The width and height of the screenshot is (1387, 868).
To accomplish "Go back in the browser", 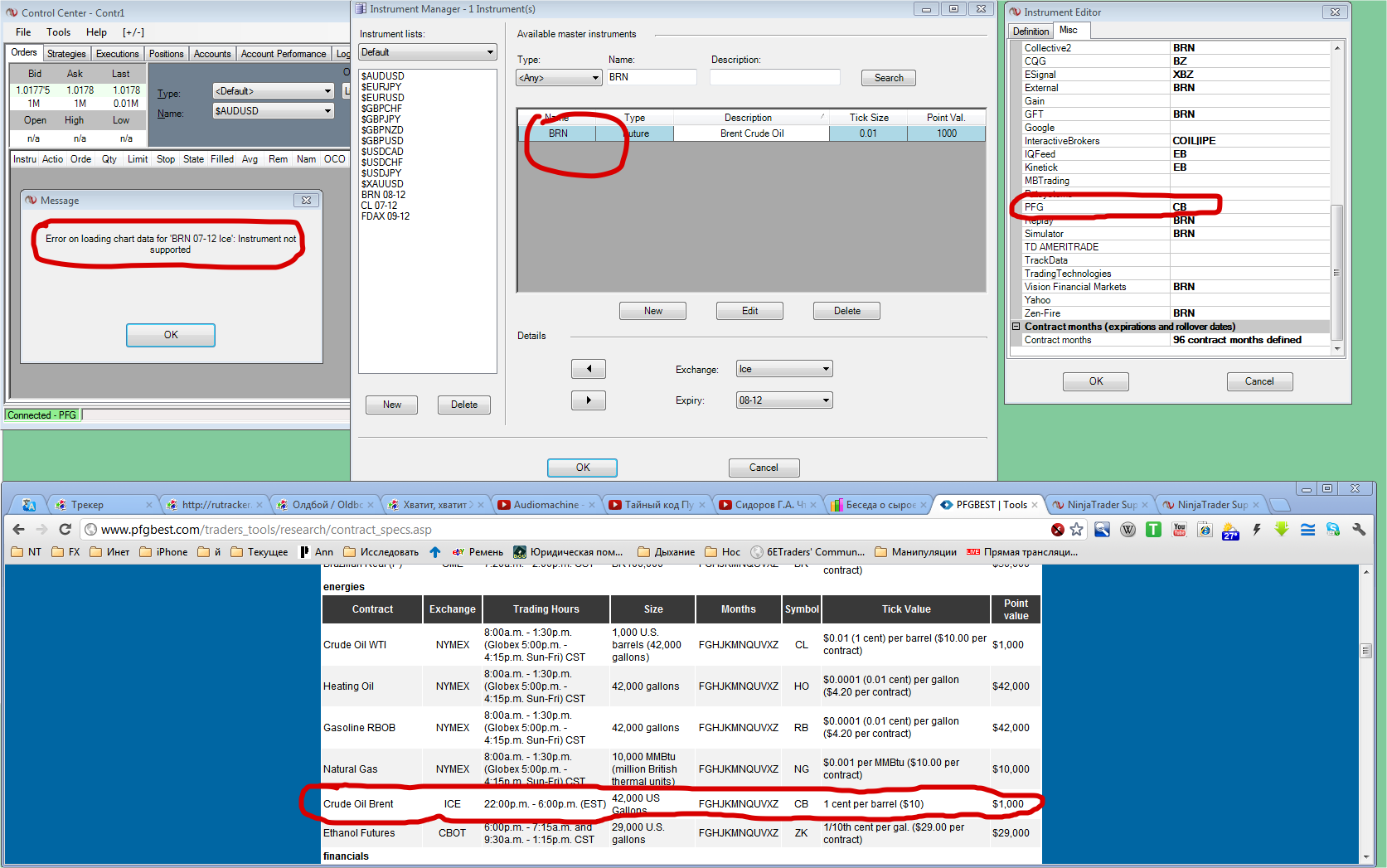I will [19, 530].
